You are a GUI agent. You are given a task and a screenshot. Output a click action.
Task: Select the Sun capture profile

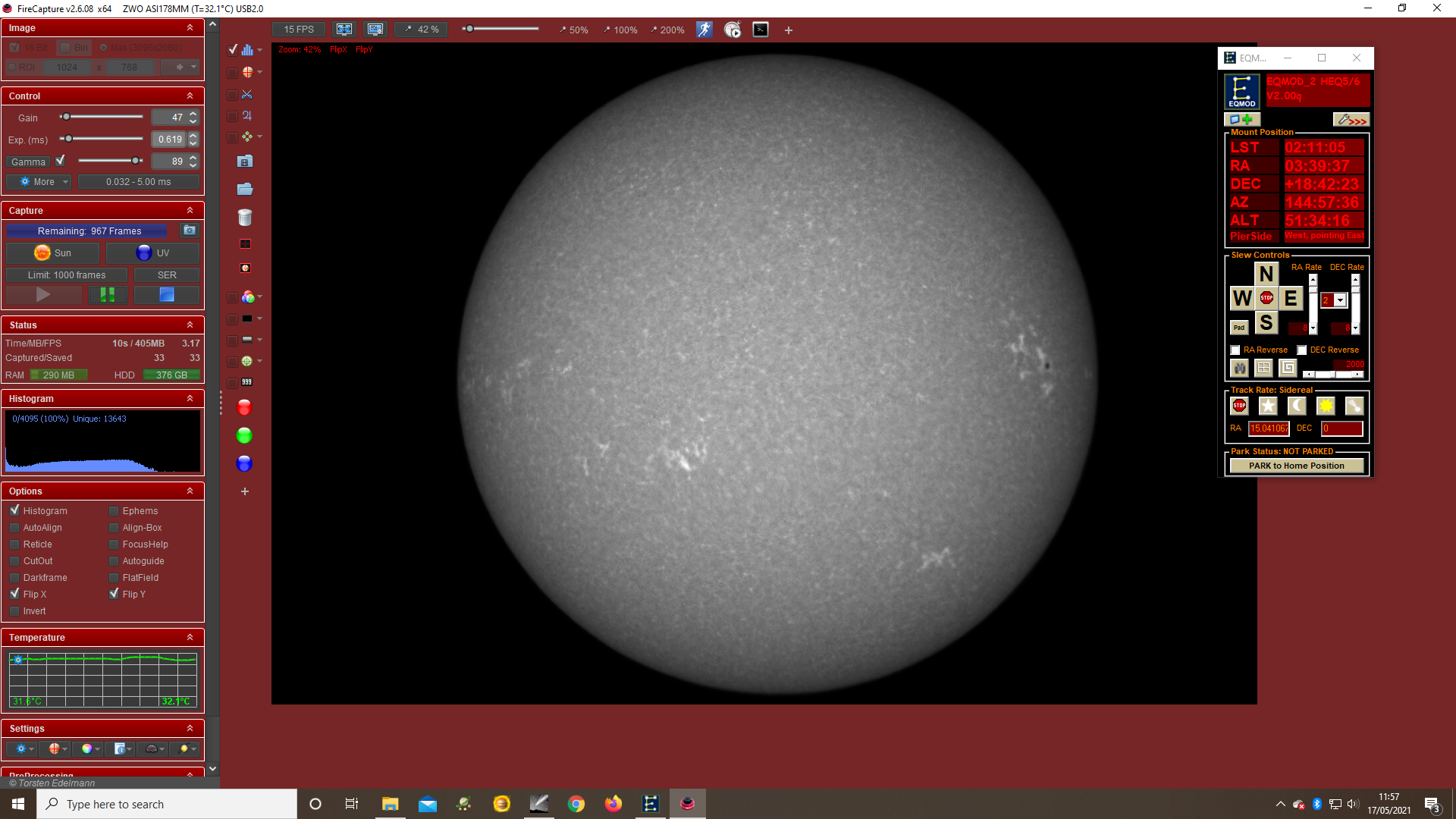[x=53, y=253]
